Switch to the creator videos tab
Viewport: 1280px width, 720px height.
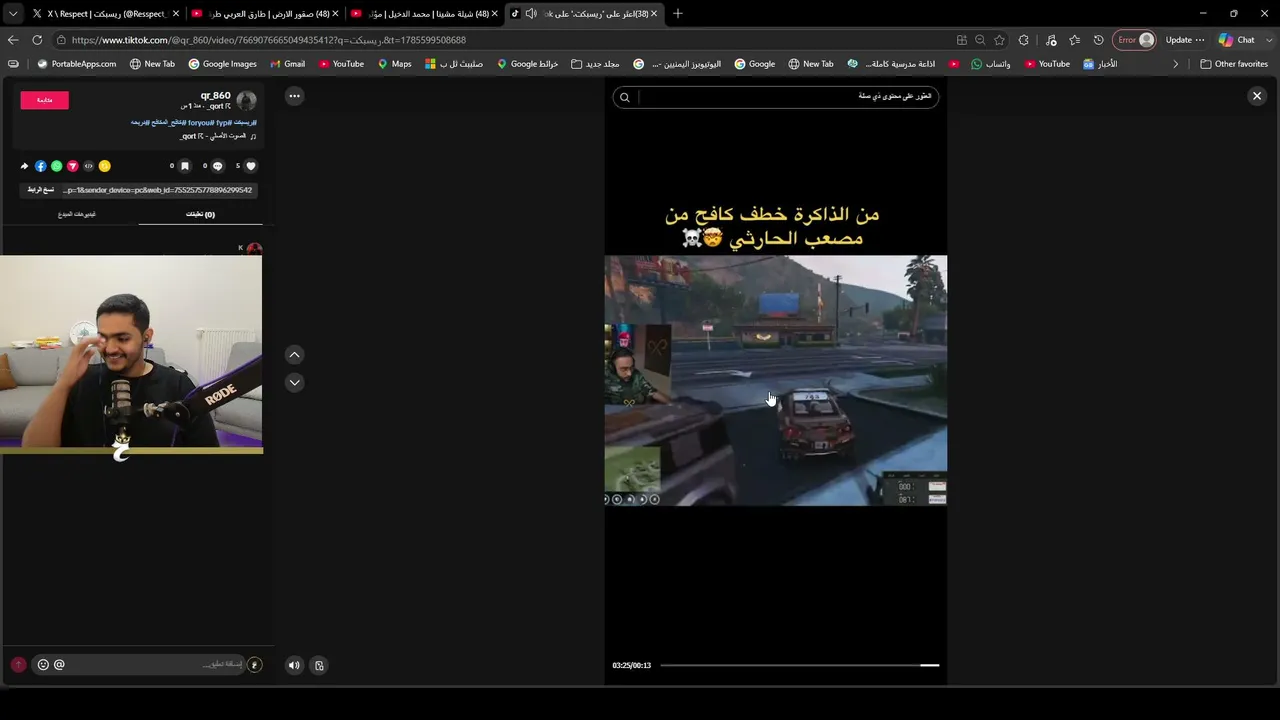[x=77, y=214]
